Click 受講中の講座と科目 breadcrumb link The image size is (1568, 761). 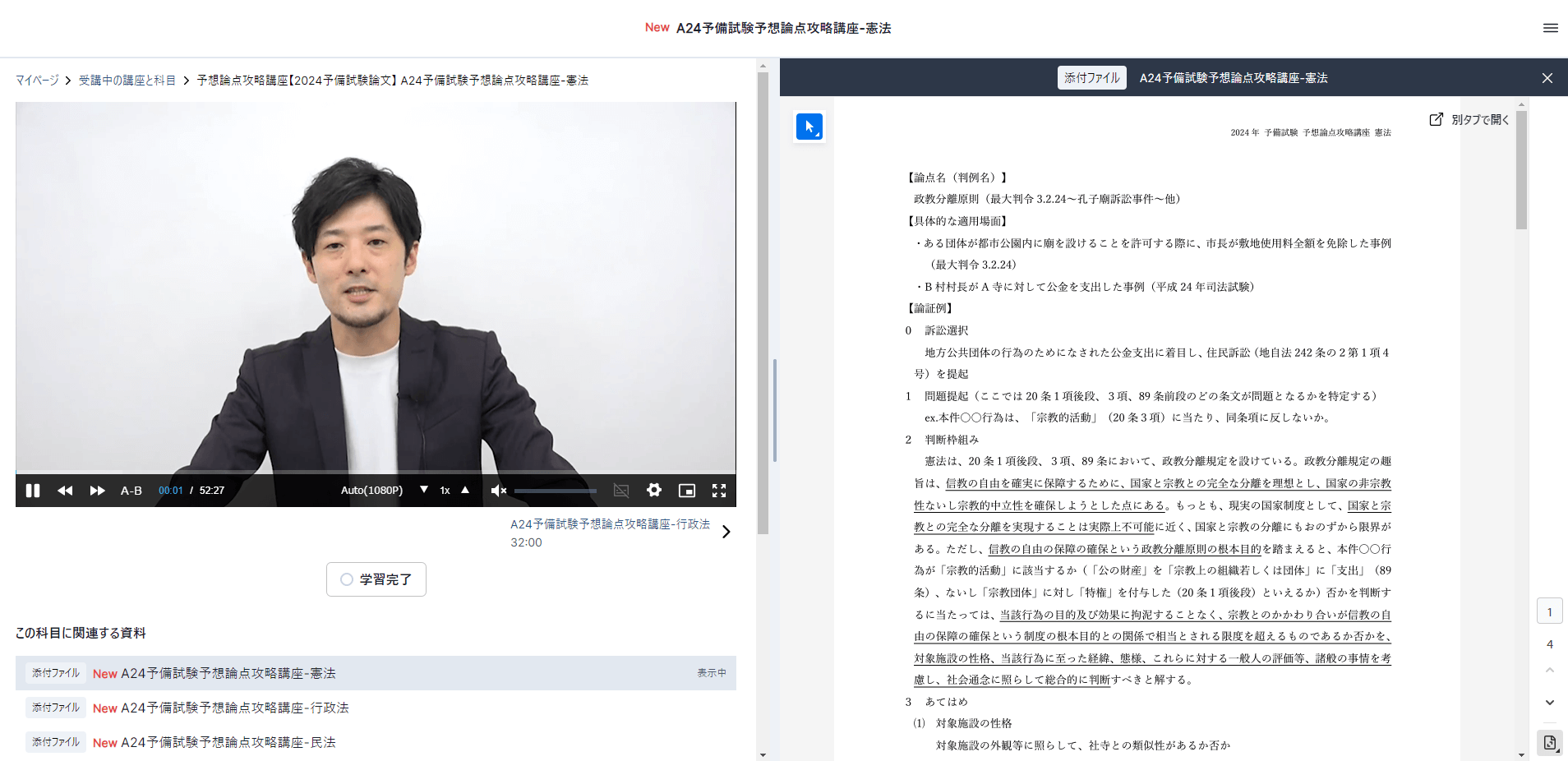coord(127,81)
